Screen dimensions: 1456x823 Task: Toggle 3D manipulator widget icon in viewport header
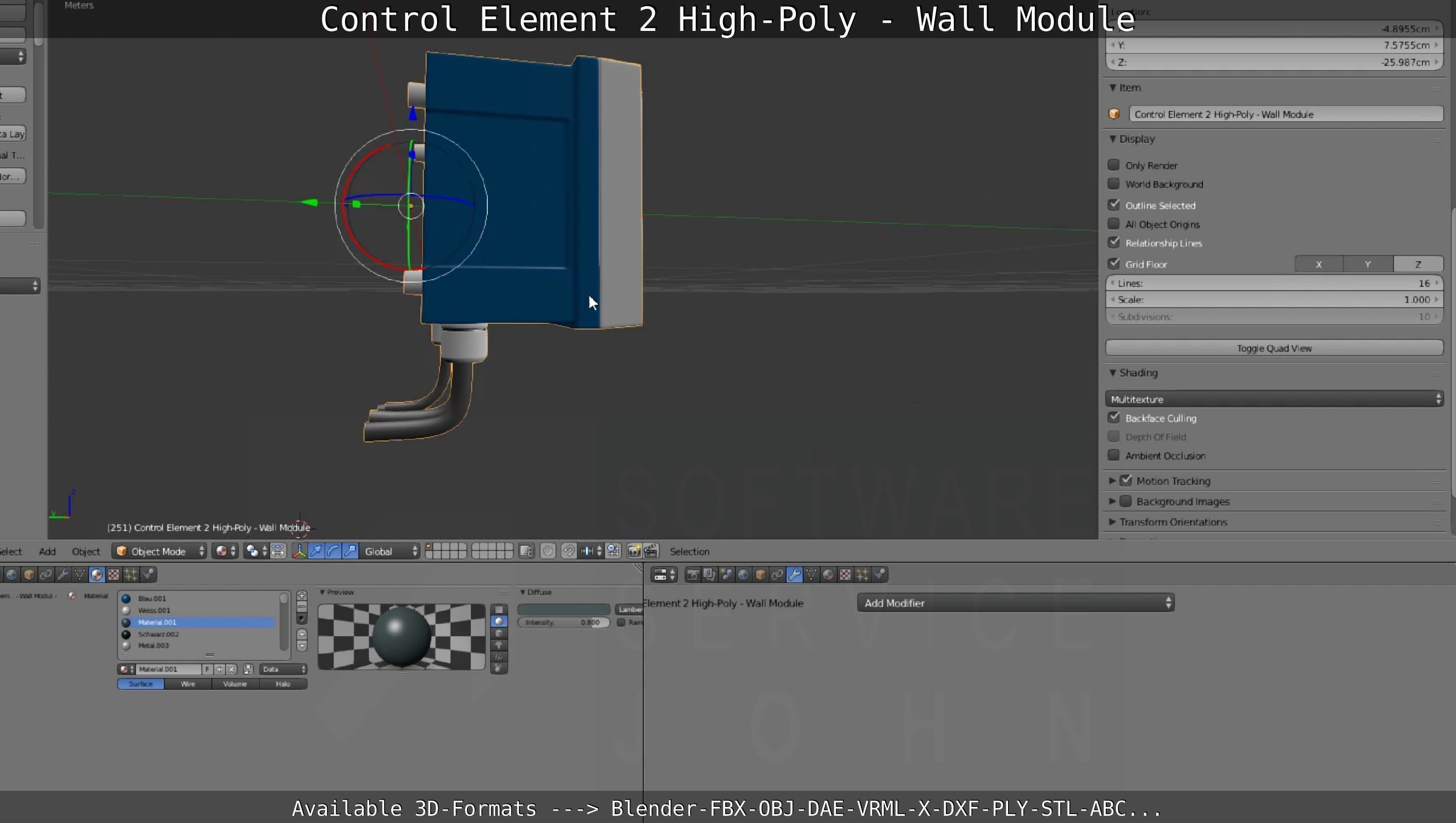coord(299,551)
